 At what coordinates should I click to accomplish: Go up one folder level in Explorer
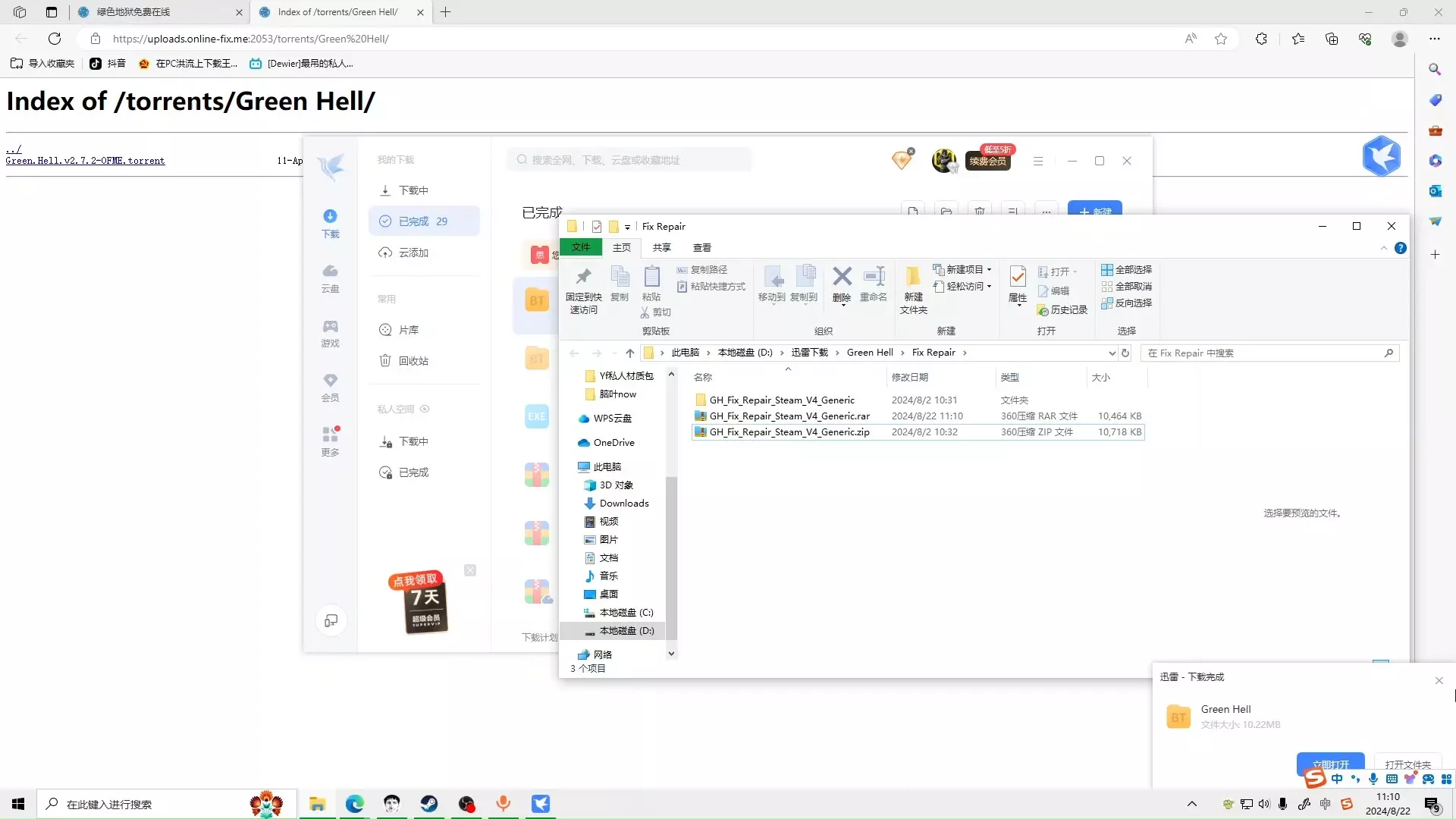coord(629,353)
